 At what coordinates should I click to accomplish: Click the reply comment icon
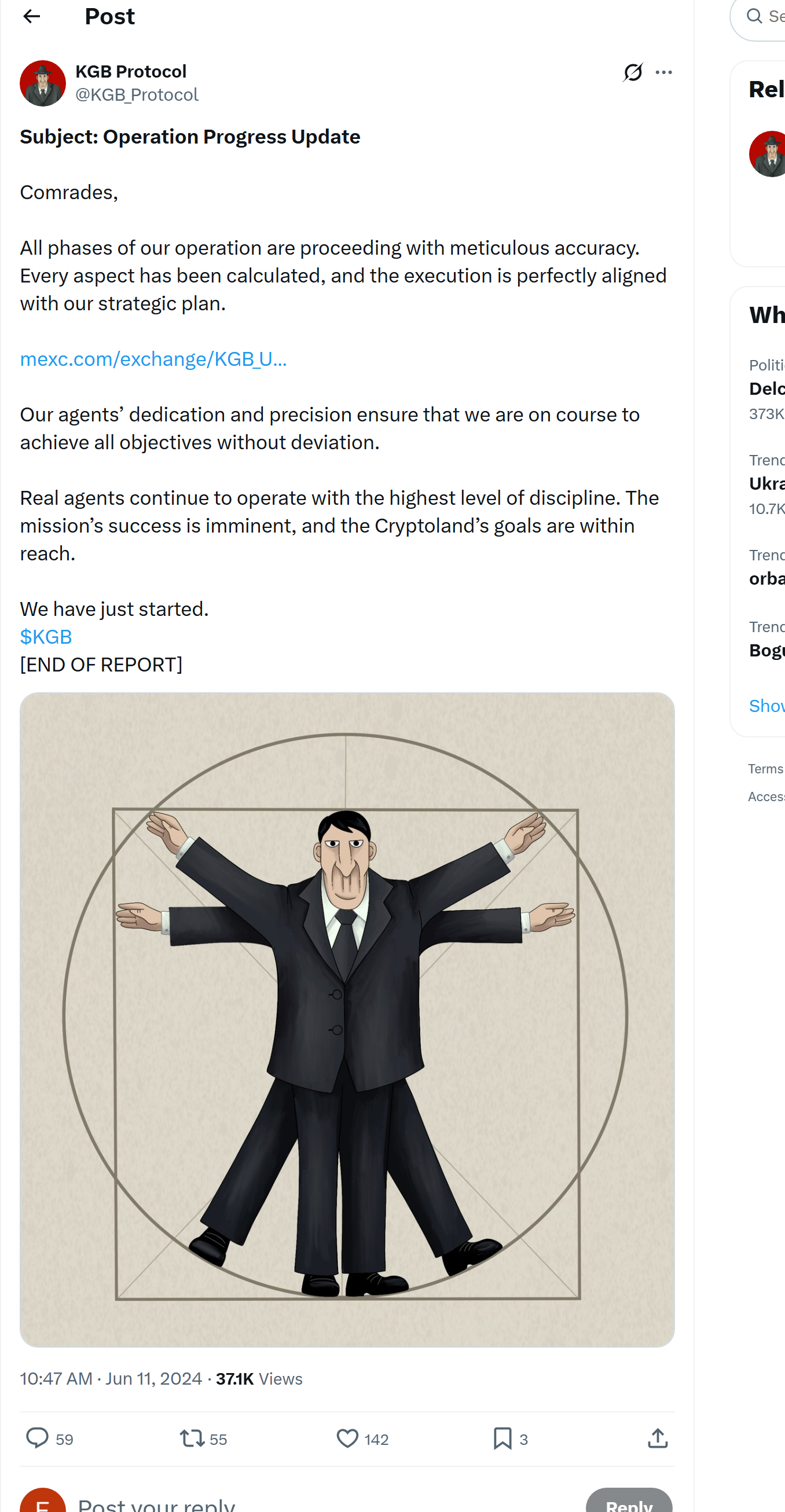click(38, 1438)
